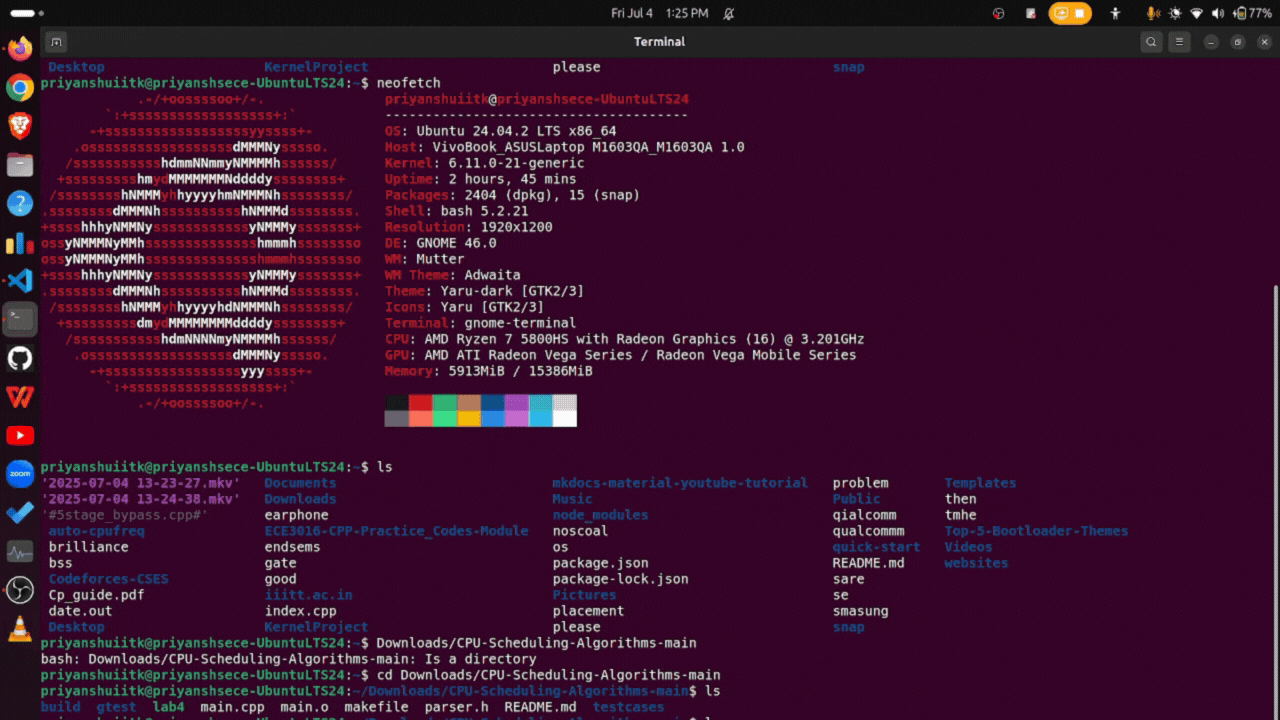Click the 'auto-cpufreq' directory text
Screen dimensions: 1280x720
coord(96,531)
